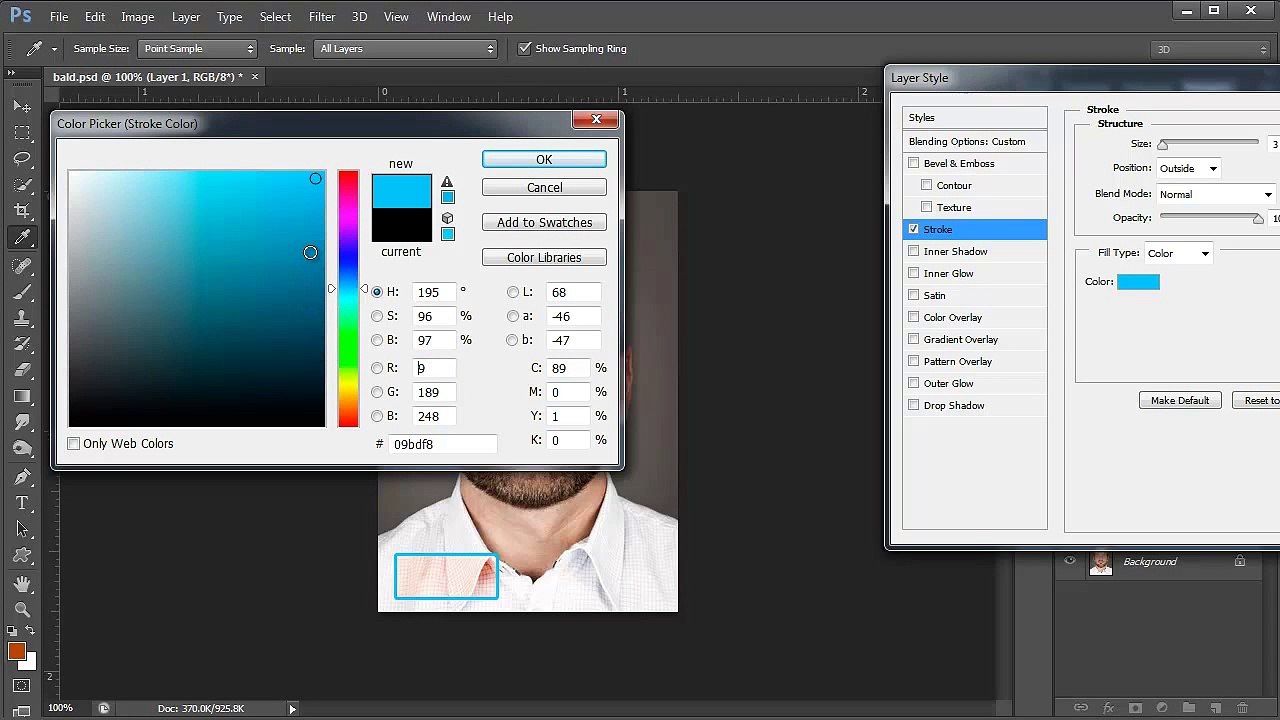Select the R color channel radio button
Screen dimensions: 1280x720
point(377,368)
